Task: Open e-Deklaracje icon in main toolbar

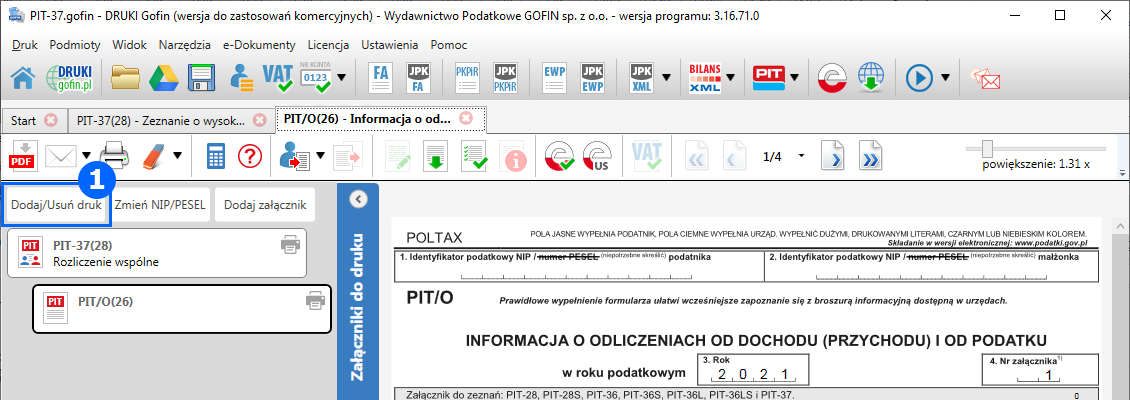Action: (832, 77)
